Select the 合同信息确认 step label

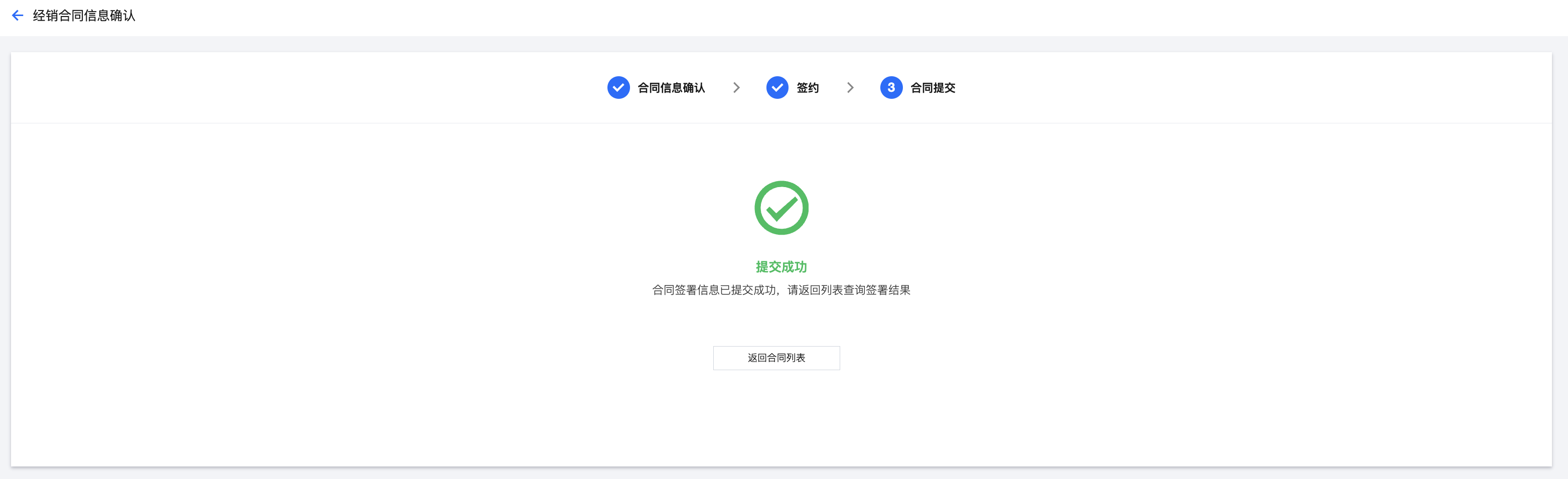[x=671, y=88]
